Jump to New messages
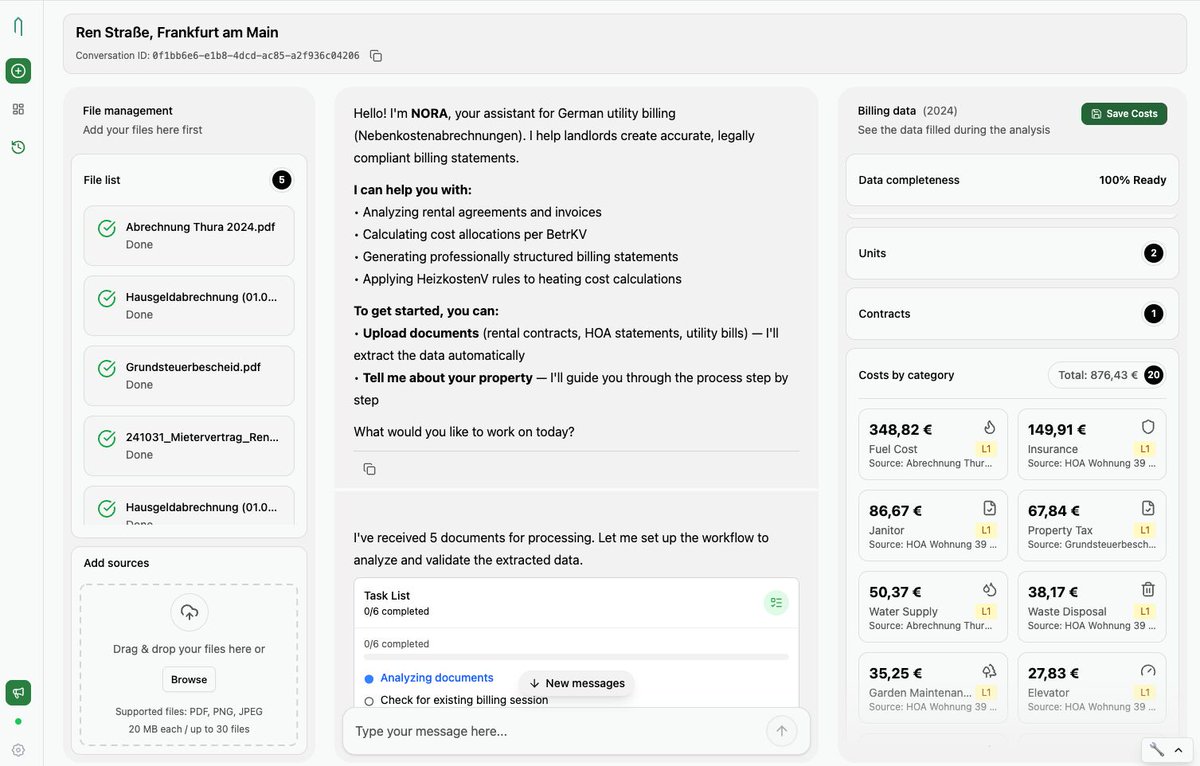This screenshot has width=1200, height=766. [x=577, y=683]
